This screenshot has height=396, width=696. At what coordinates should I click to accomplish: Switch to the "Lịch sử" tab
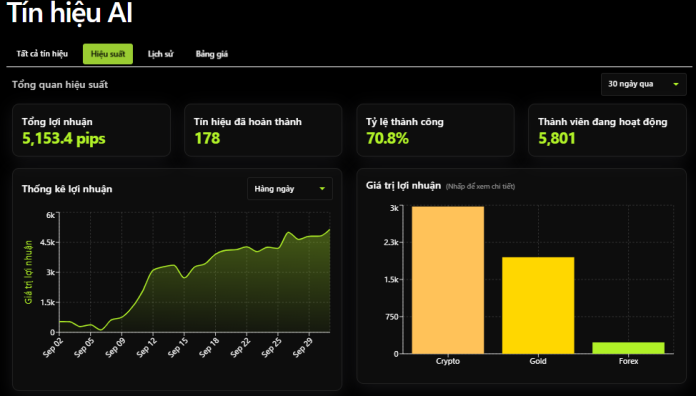(160, 54)
